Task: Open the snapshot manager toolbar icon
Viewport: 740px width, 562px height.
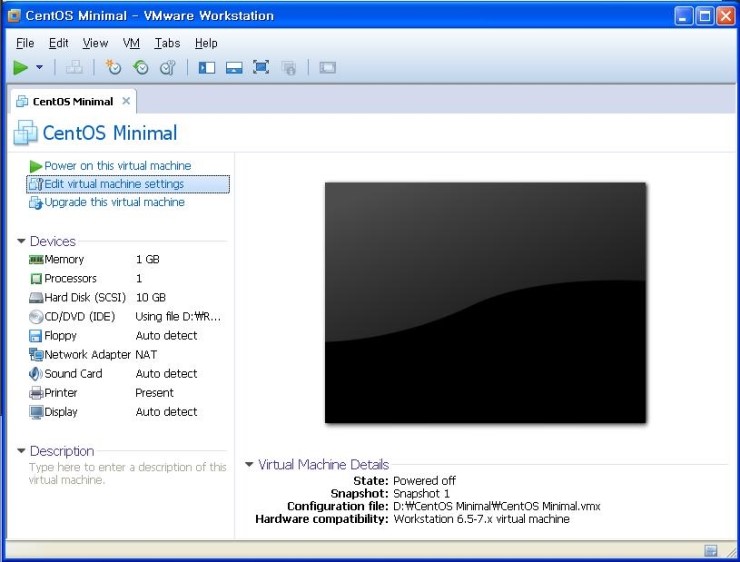Action: pos(167,68)
